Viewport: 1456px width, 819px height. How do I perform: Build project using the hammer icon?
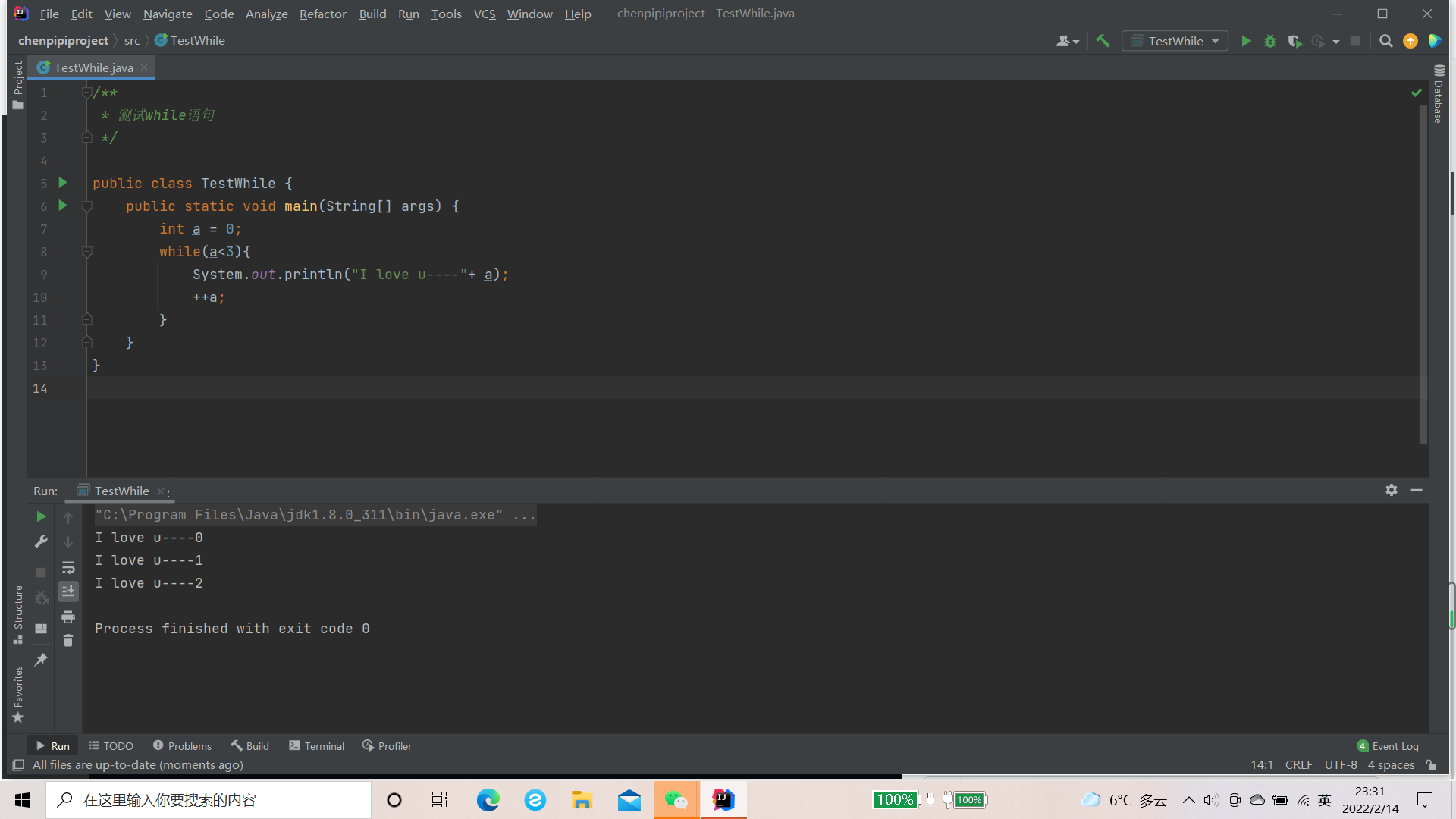pos(1103,41)
